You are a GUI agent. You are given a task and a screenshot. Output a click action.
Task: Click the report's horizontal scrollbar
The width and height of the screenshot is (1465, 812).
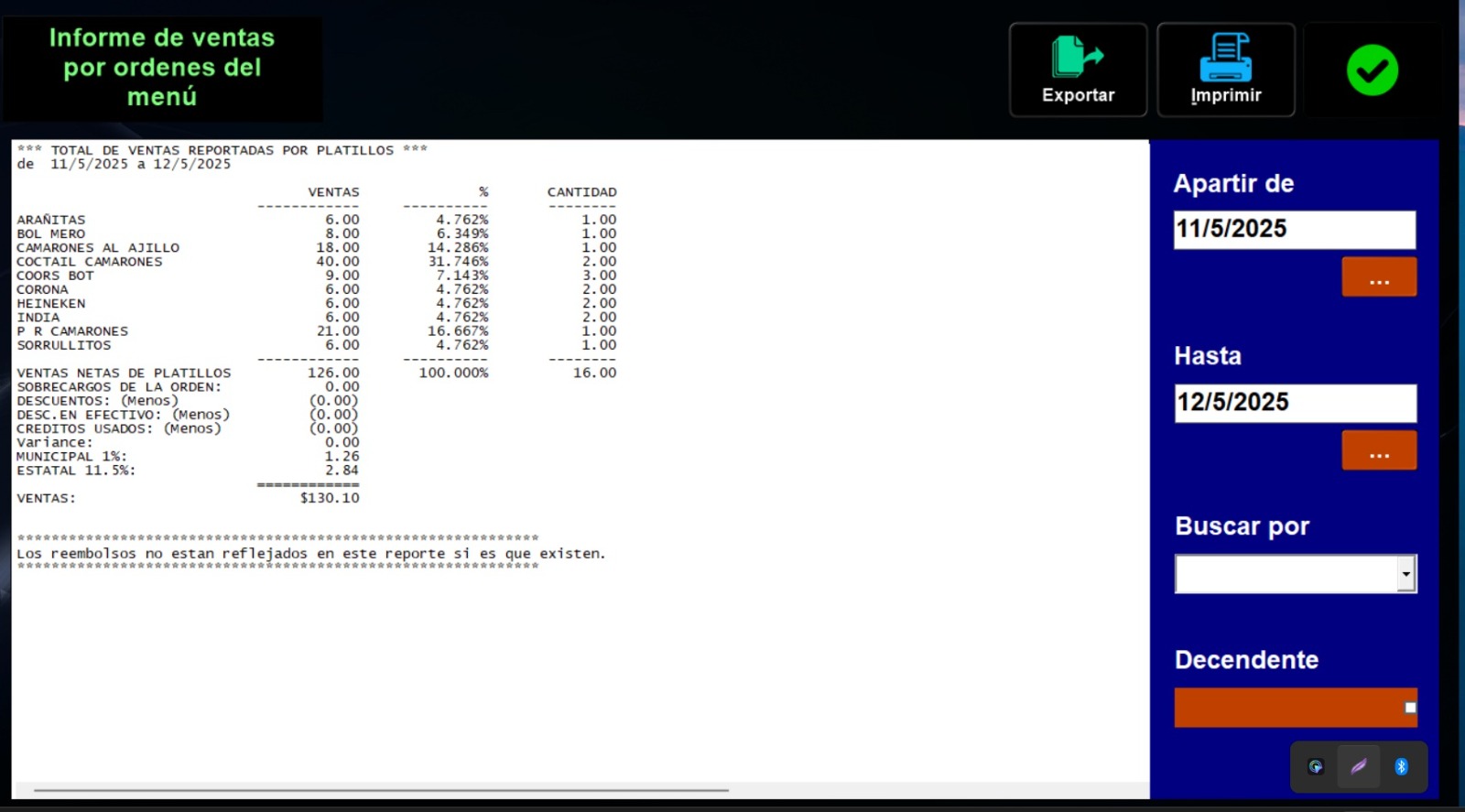[381, 789]
